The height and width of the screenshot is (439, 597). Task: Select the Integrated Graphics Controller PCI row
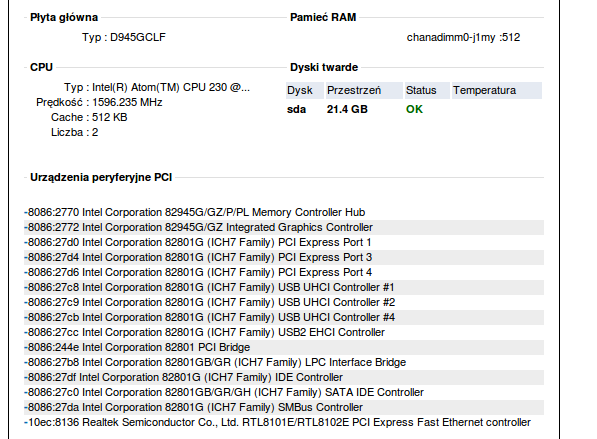coord(284,227)
